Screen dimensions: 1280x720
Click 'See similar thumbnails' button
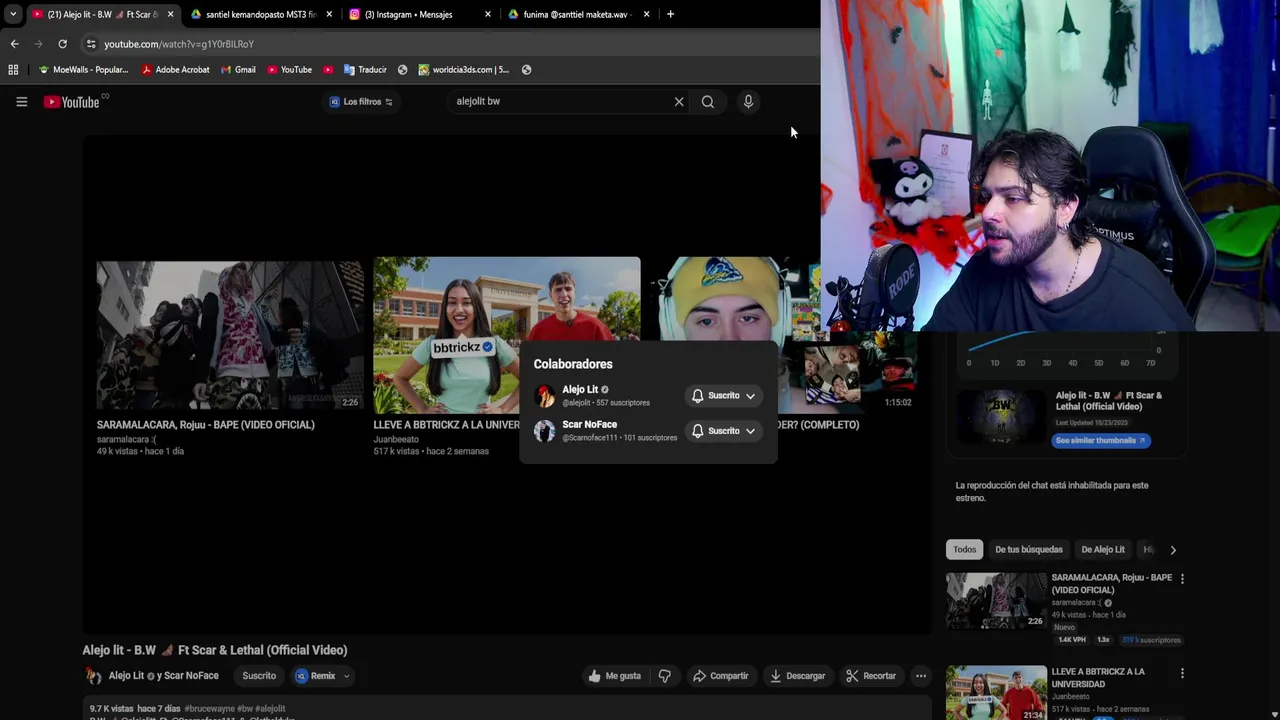[1100, 441]
